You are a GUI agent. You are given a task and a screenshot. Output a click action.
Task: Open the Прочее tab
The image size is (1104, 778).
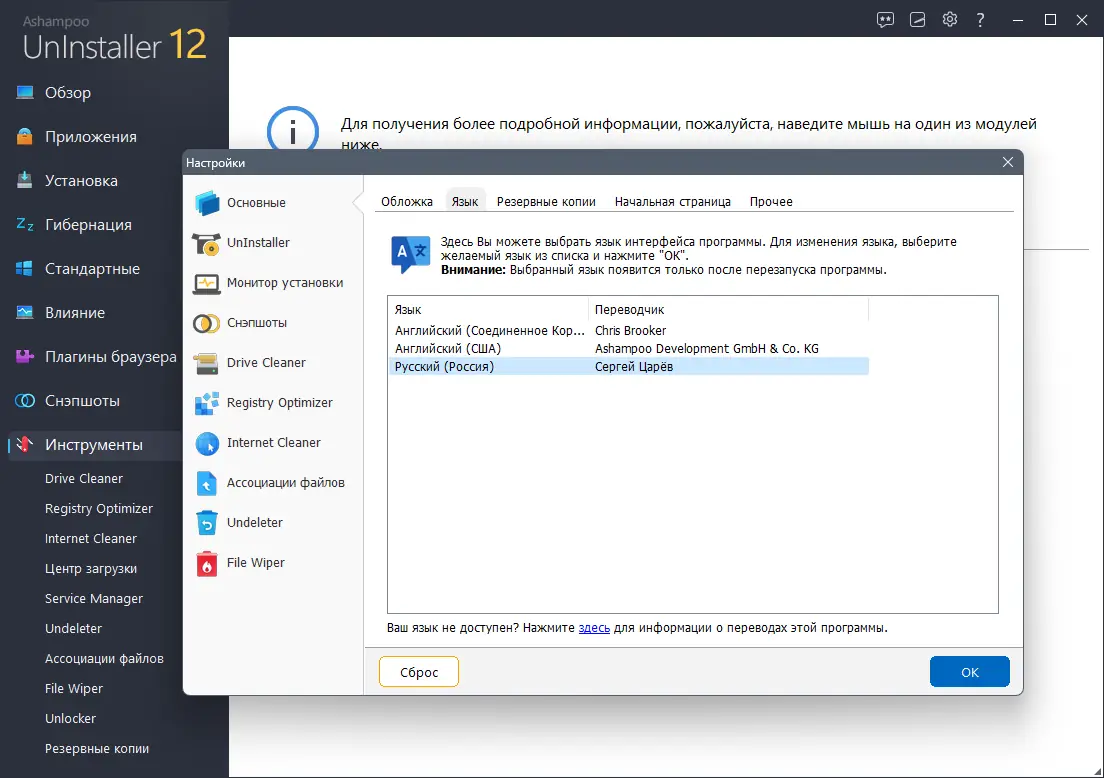click(x=771, y=201)
